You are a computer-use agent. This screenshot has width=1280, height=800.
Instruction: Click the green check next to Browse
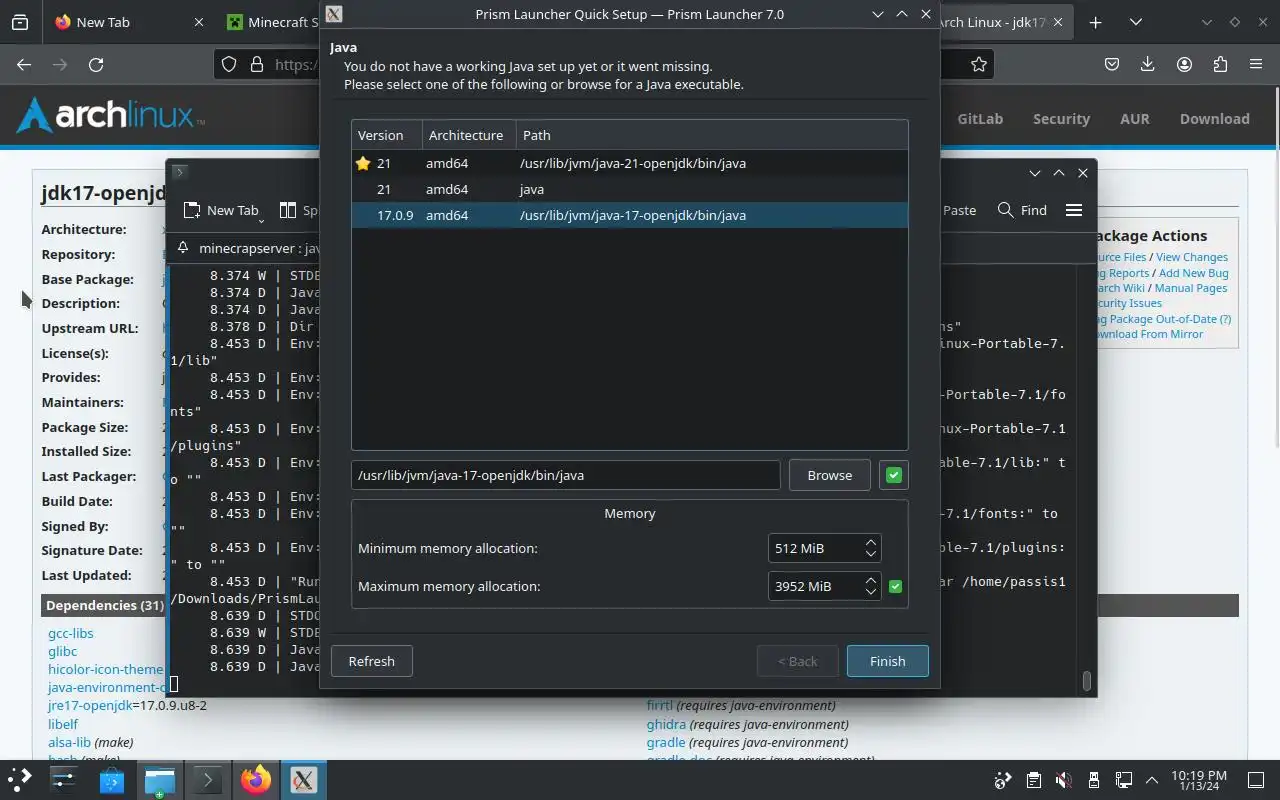coord(894,475)
